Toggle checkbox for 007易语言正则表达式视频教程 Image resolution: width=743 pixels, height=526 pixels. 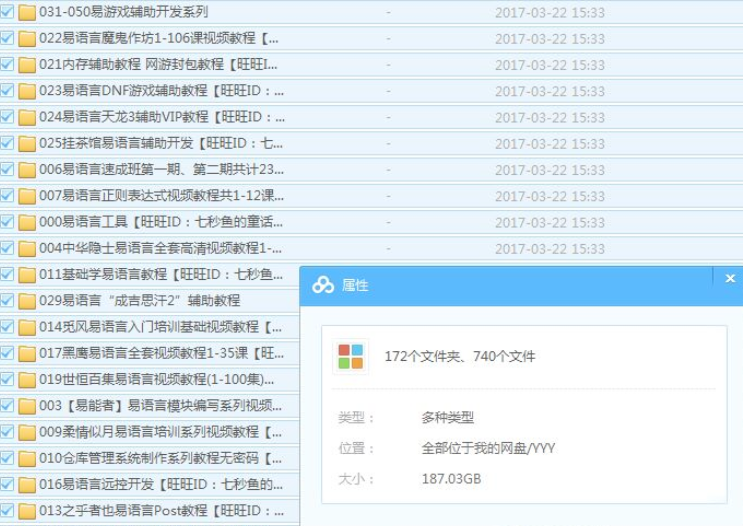pos(7,195)
